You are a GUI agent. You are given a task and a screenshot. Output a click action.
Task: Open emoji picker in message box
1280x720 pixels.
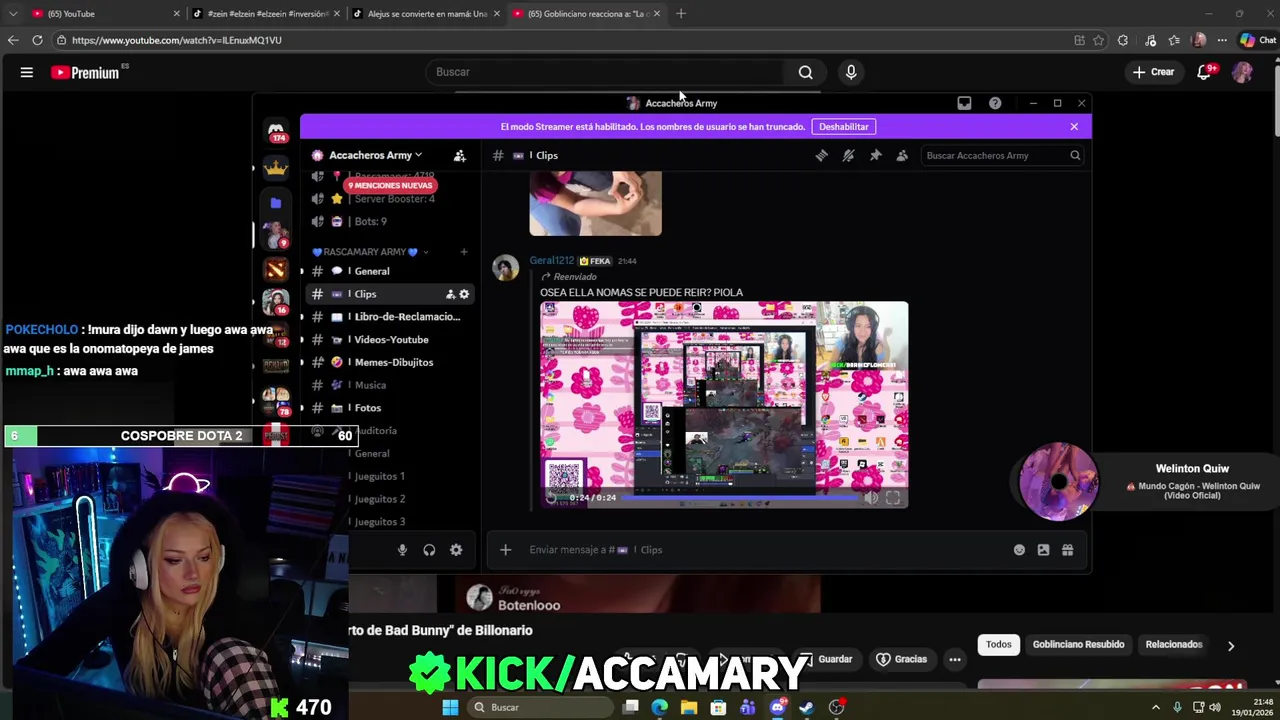(1019, 550)
